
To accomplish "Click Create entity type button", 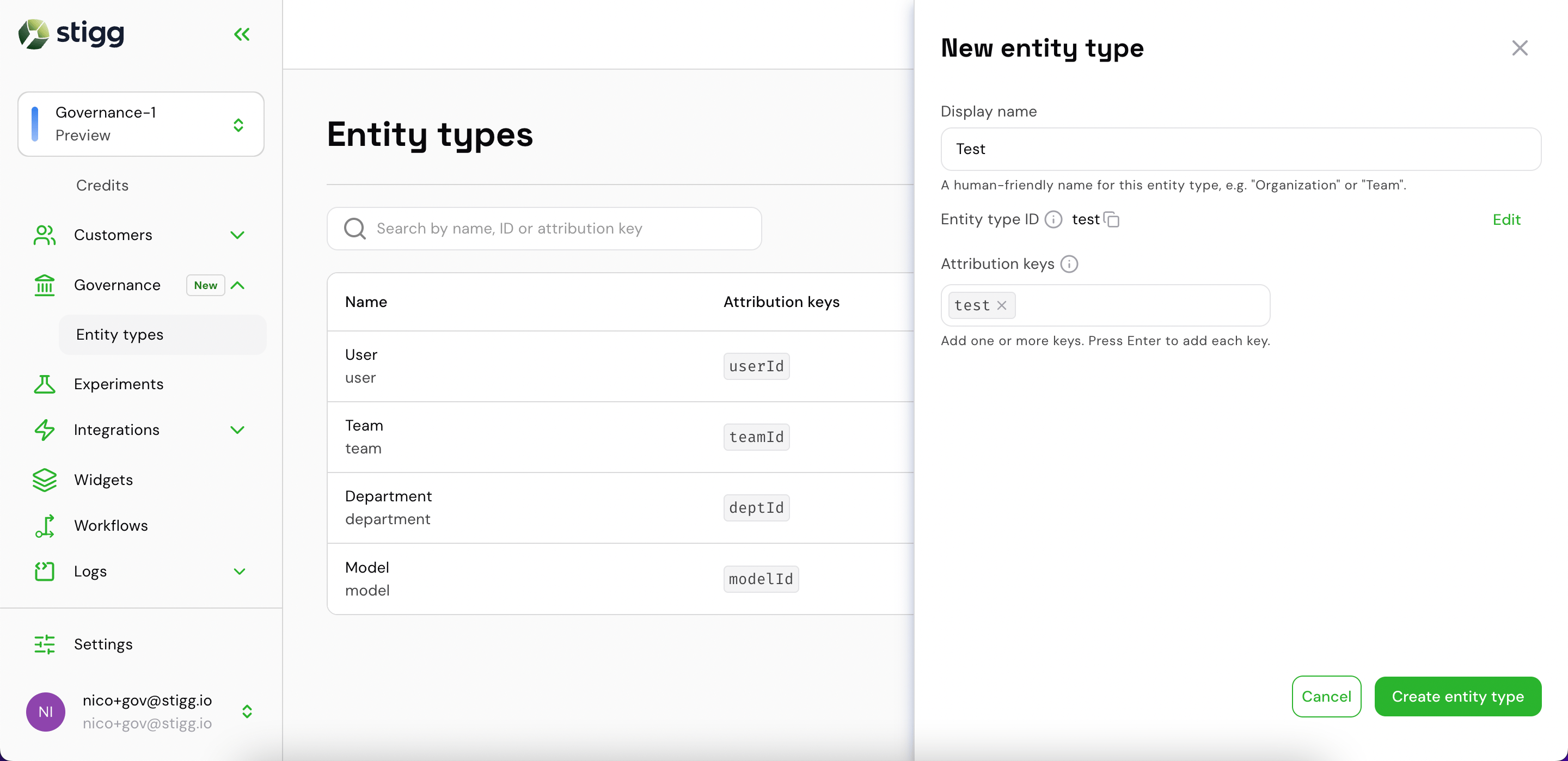I will (1458, 696).
